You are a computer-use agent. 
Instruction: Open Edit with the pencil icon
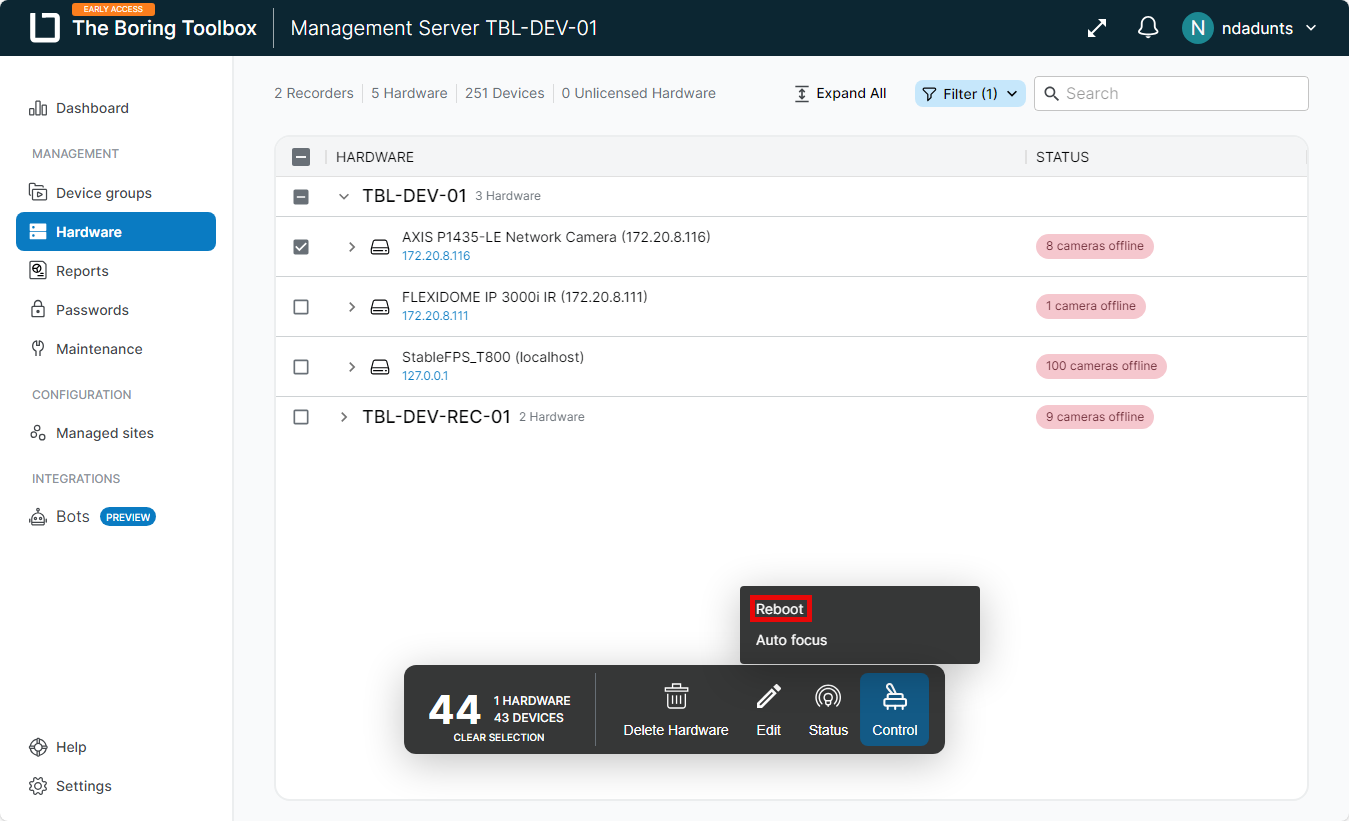pyautogui.click(x=768, y=696)
